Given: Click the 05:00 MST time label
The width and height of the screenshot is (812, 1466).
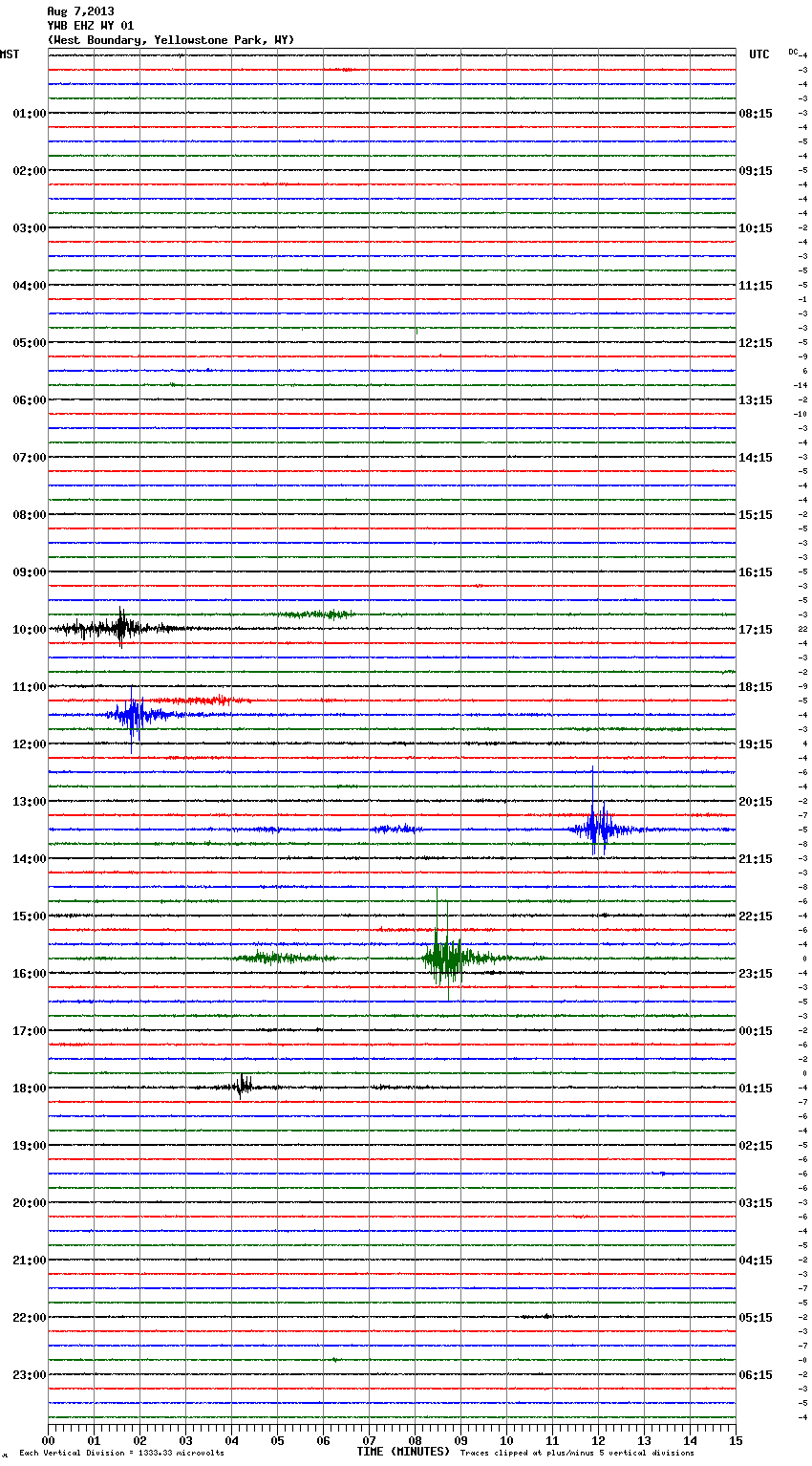Looking at the screenshot, I should (30, 343).
